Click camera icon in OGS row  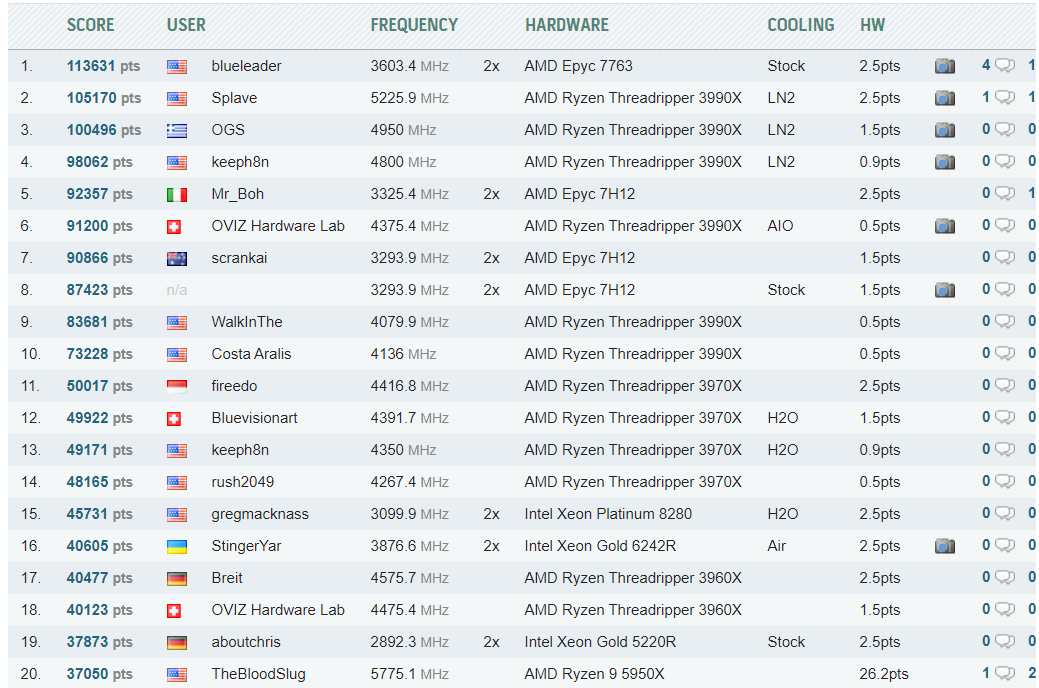click(x=944, y=130)
